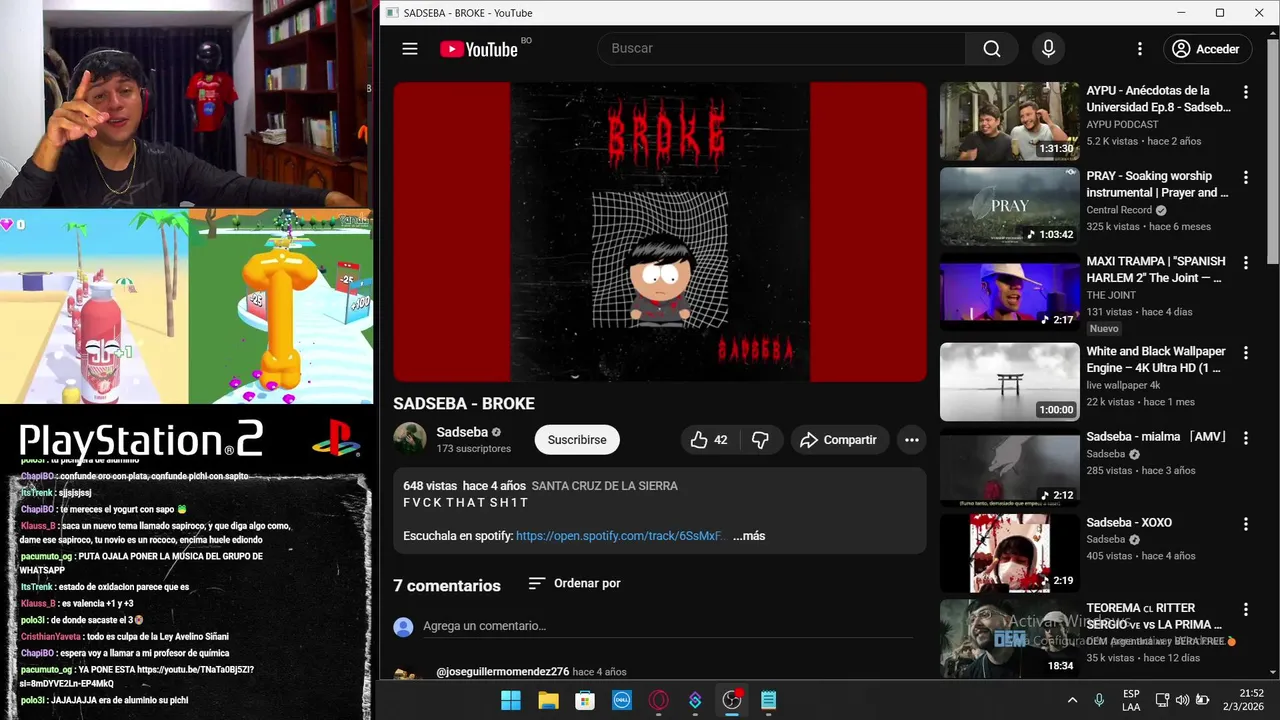
Task: Open the Spotify track link
Action: [x=620, y=536]
